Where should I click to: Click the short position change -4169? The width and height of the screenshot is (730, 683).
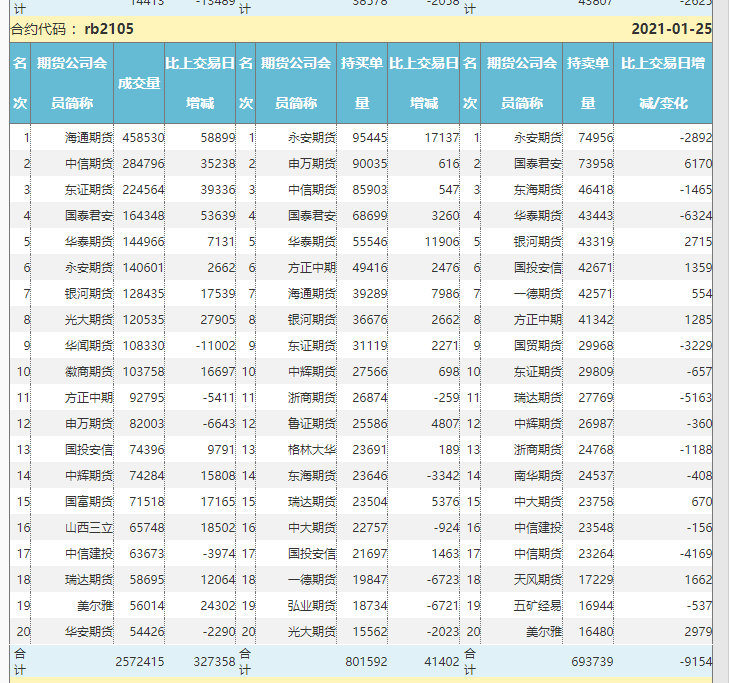[x=696, y=554]
